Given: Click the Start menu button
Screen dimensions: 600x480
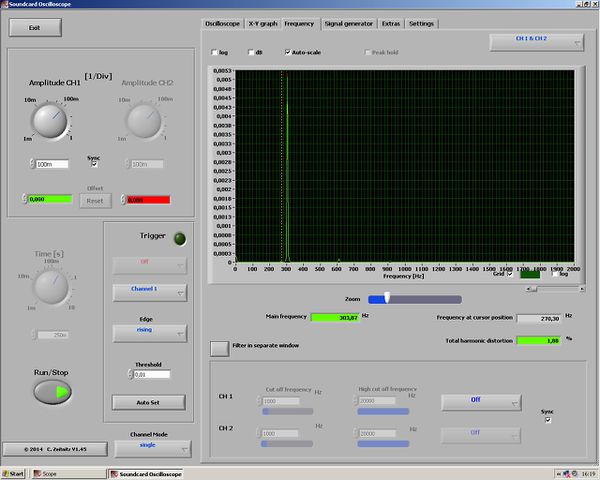Looking at the screenshot, I should coord(14,473).
